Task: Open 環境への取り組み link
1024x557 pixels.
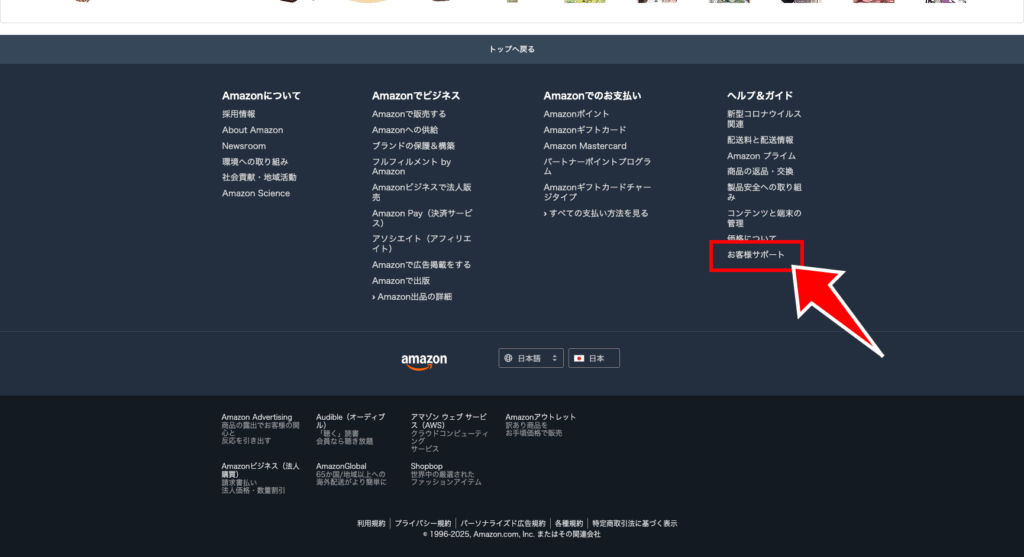Action: pos(255,161)
